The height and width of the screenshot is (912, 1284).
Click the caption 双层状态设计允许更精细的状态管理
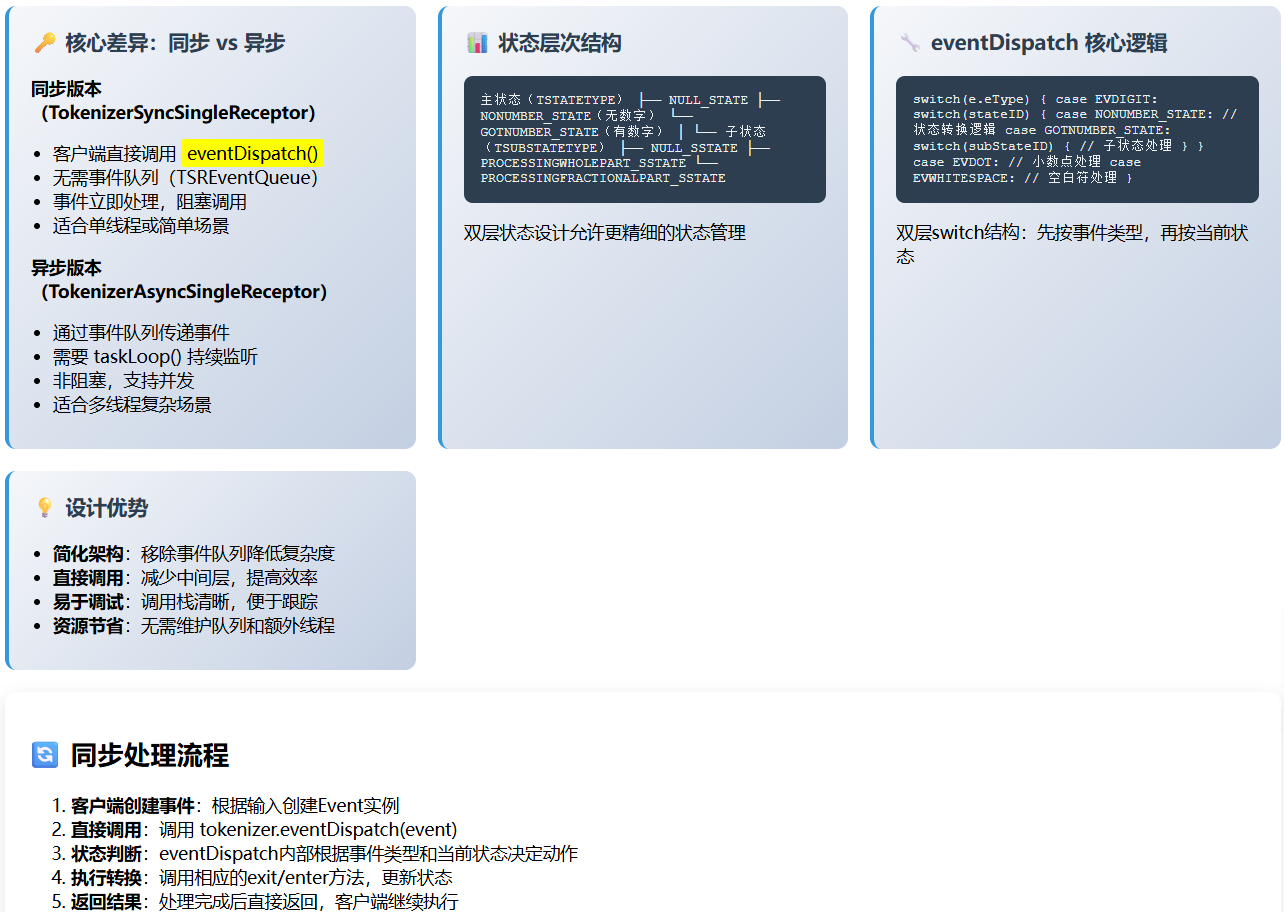click(x=605, y=233)
